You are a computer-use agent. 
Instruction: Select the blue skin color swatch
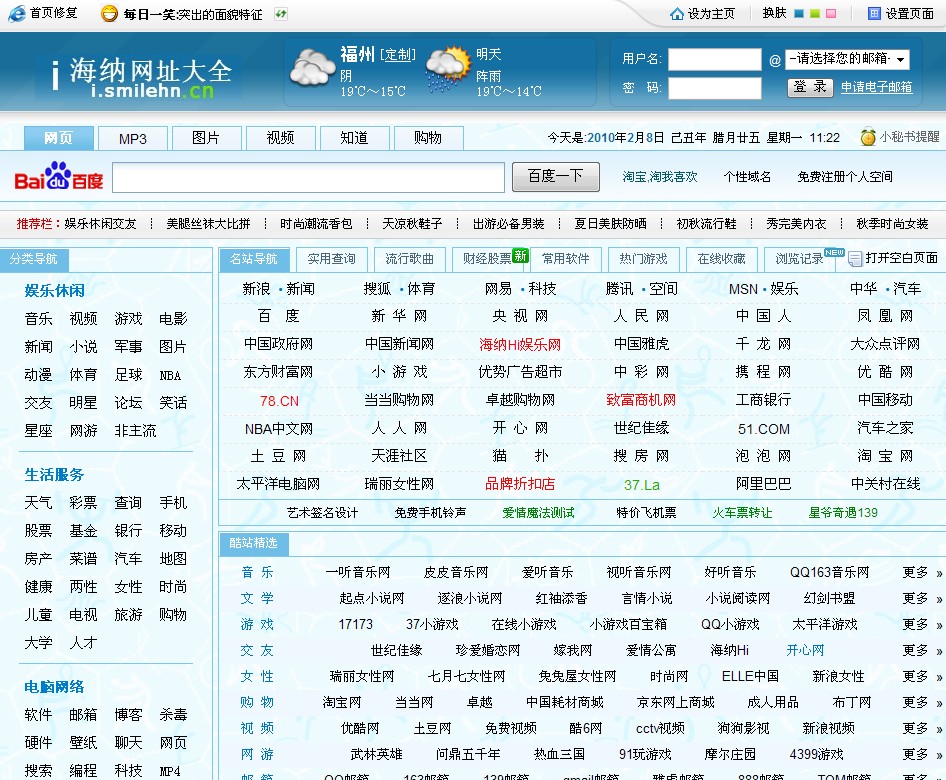pyautogui.click(x=799, y=13)
